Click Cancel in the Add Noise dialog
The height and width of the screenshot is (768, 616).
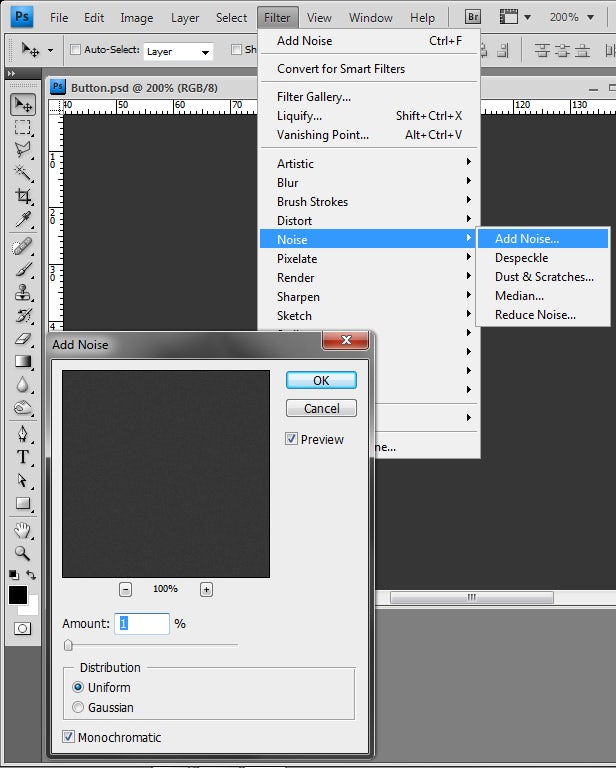coord(321,408)
